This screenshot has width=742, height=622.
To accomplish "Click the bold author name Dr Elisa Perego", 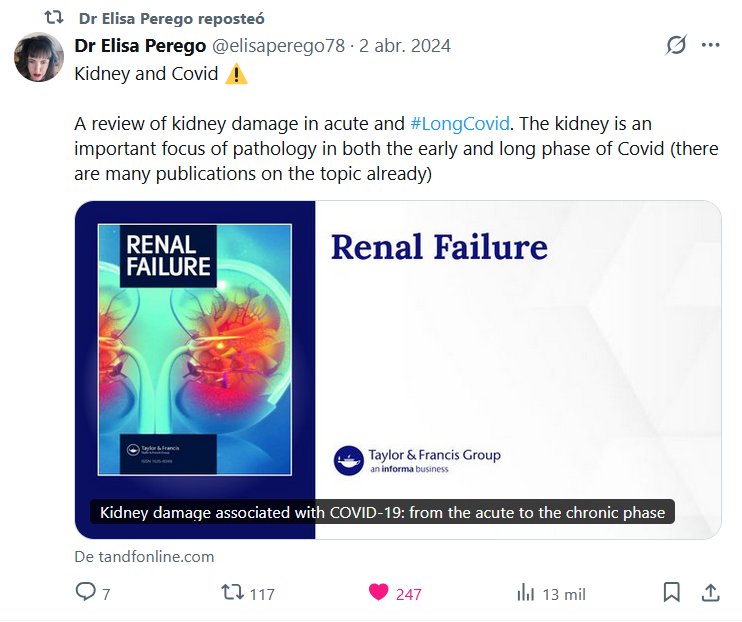I will [x=140, y=46].
